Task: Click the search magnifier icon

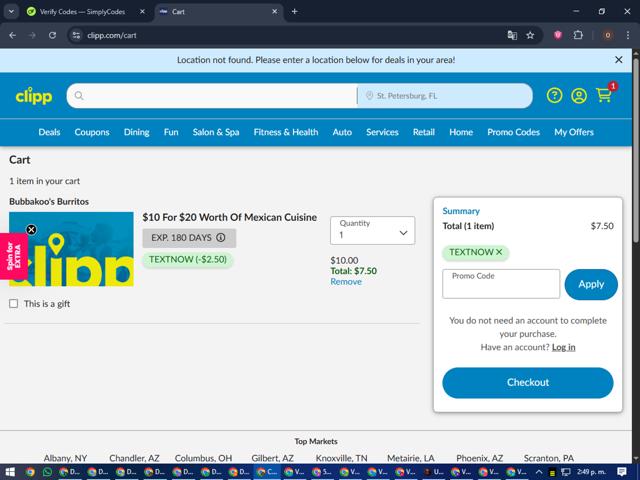Action: click(x=79, y=96)
